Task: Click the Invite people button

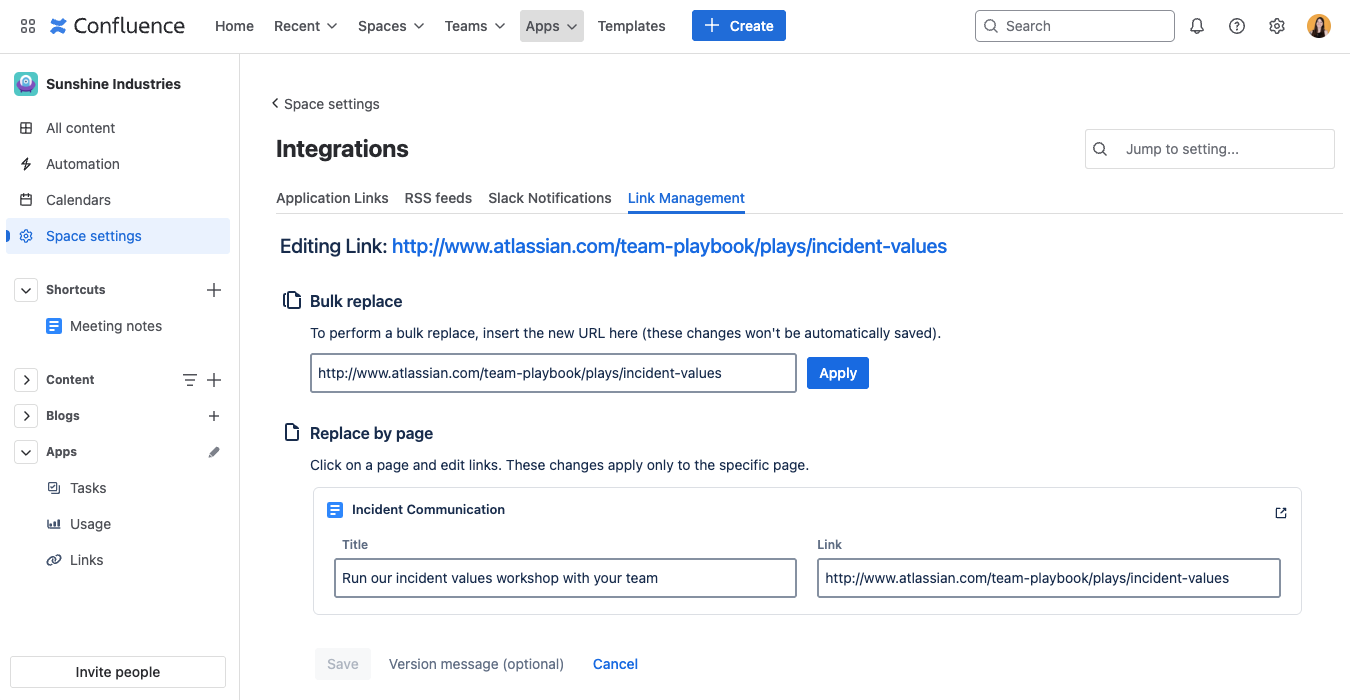Action: coord(117,671)
